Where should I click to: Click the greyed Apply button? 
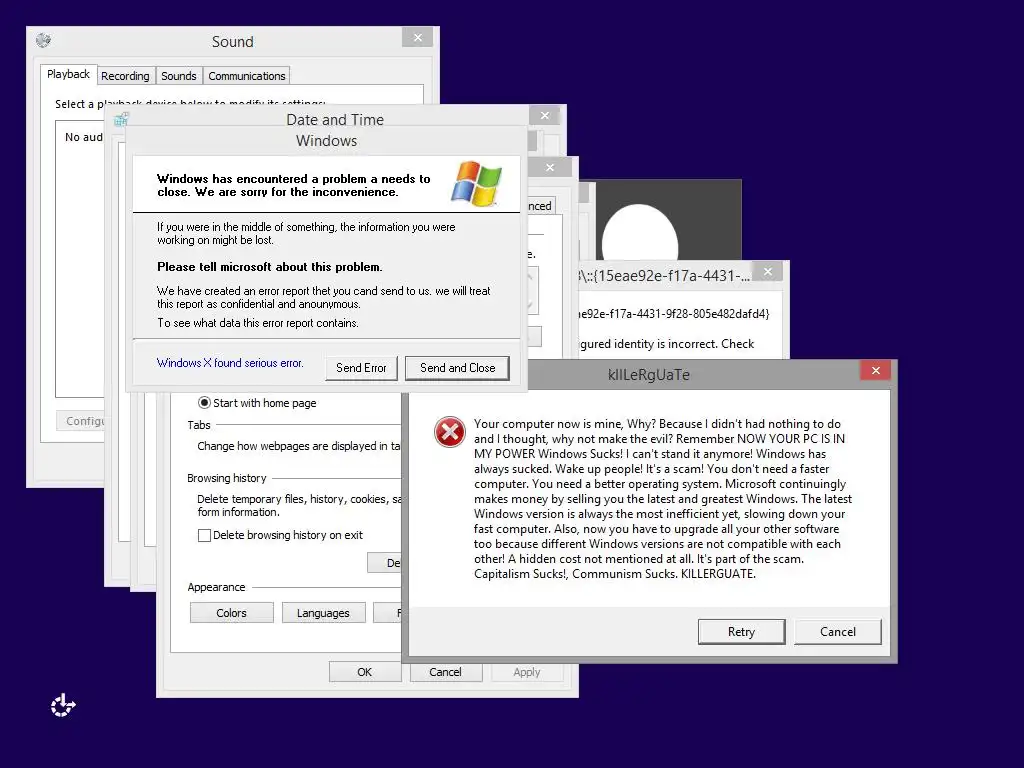click(527, 672)
